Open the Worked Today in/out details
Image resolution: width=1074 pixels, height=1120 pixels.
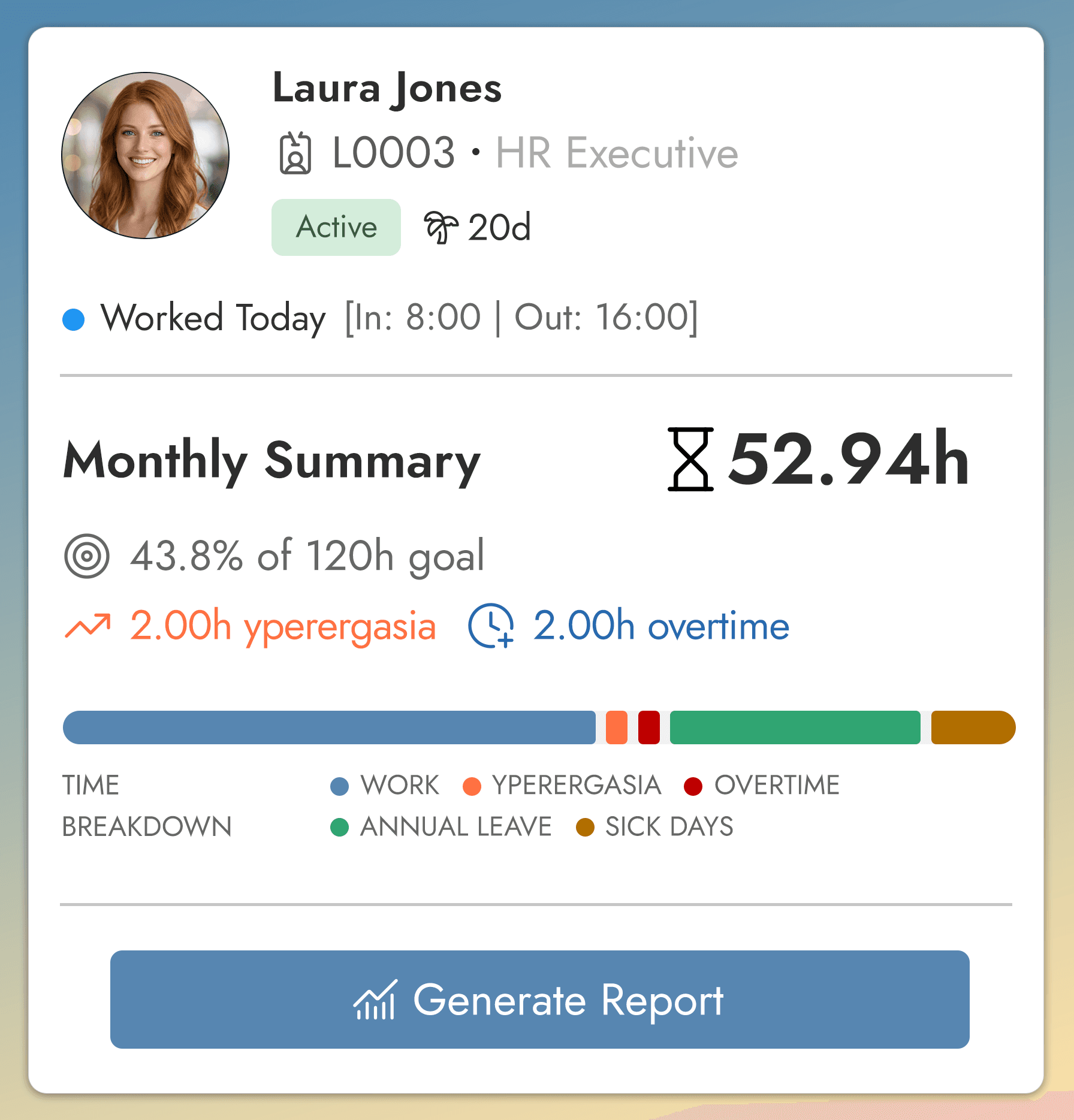[x=521, y=316]
